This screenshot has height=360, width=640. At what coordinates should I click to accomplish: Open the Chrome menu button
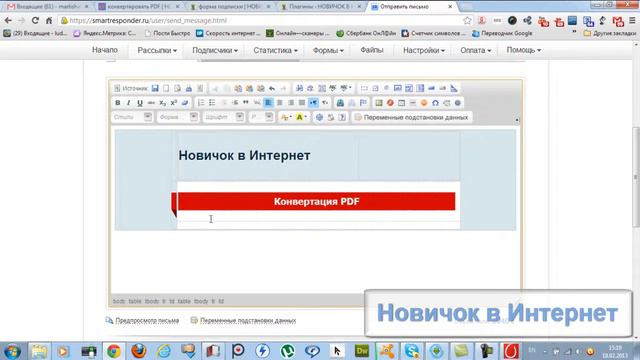click(x=632, y=20)
